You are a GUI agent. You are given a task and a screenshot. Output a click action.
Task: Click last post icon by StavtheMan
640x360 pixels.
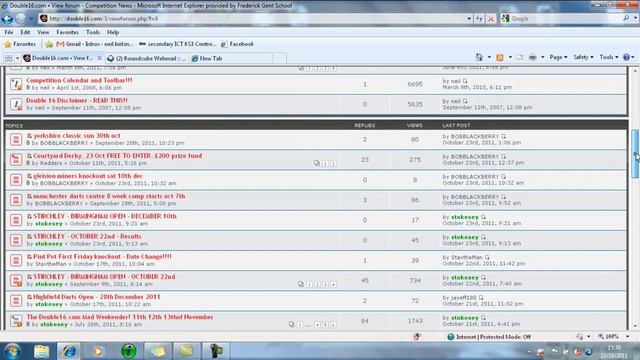[487, 258]
